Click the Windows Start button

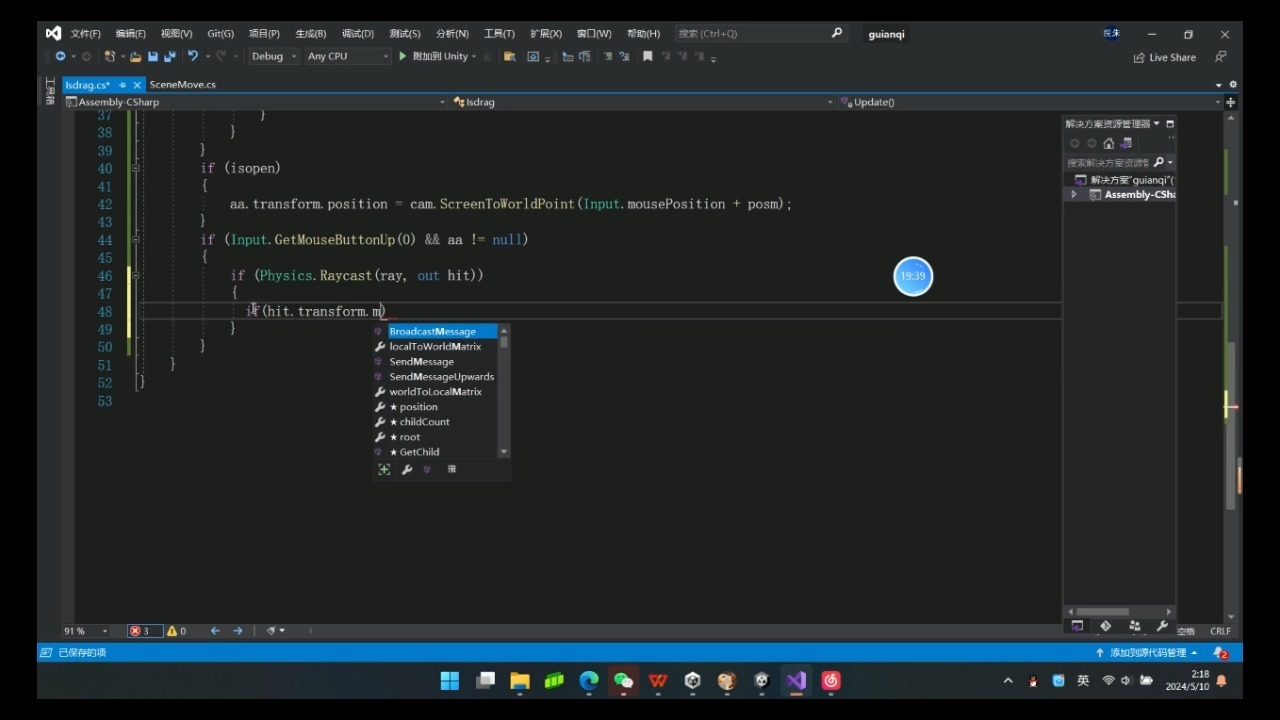coord(450,681)
